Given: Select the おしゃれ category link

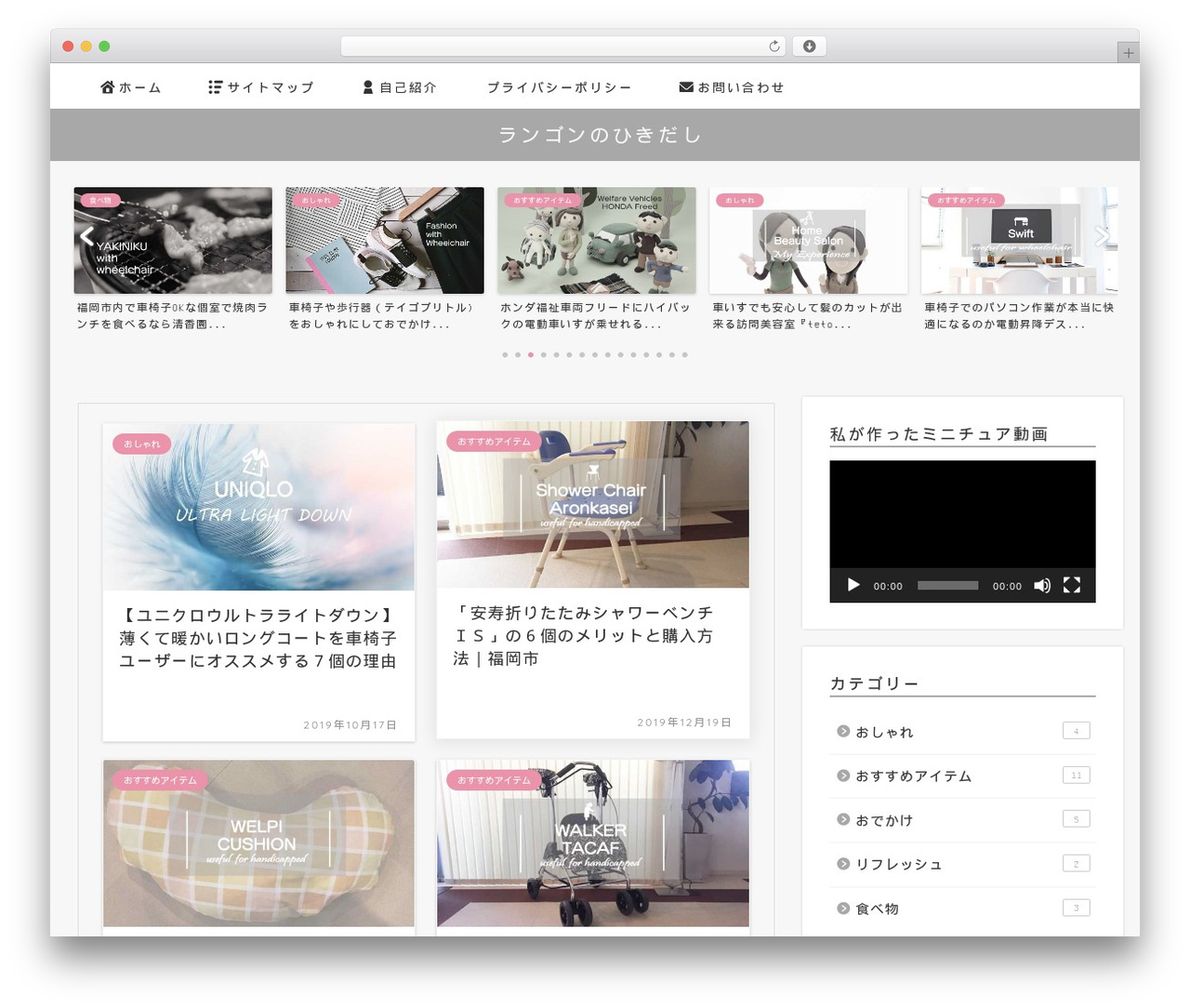Looking at the screenshot, I should pos(884,733).
